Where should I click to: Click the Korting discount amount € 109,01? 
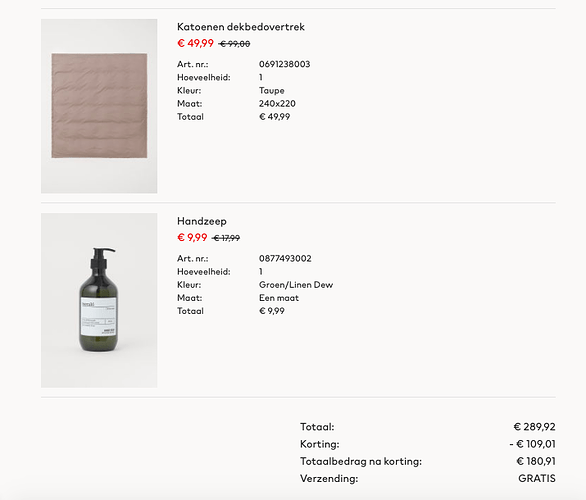click(x=533, y=444)
